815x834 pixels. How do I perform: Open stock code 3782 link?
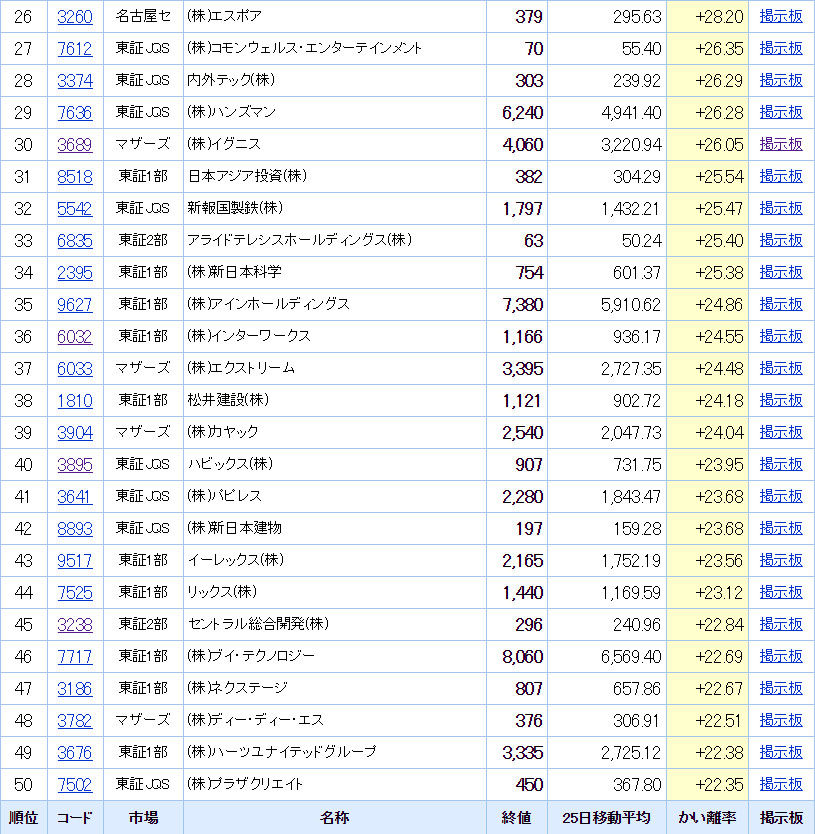[x=75, y=721]
